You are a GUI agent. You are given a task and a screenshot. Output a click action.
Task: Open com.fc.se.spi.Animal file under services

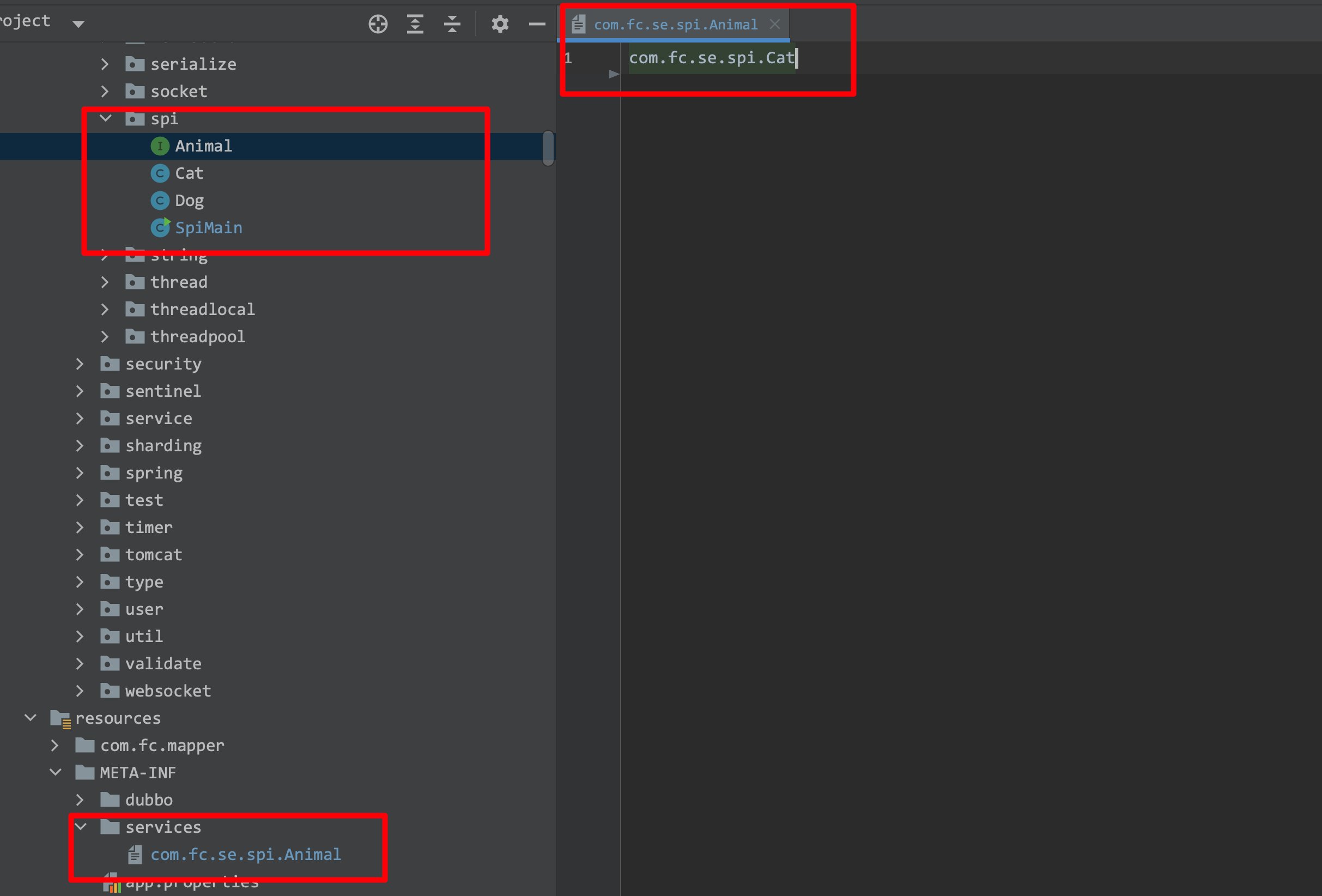tap(246, 855)
